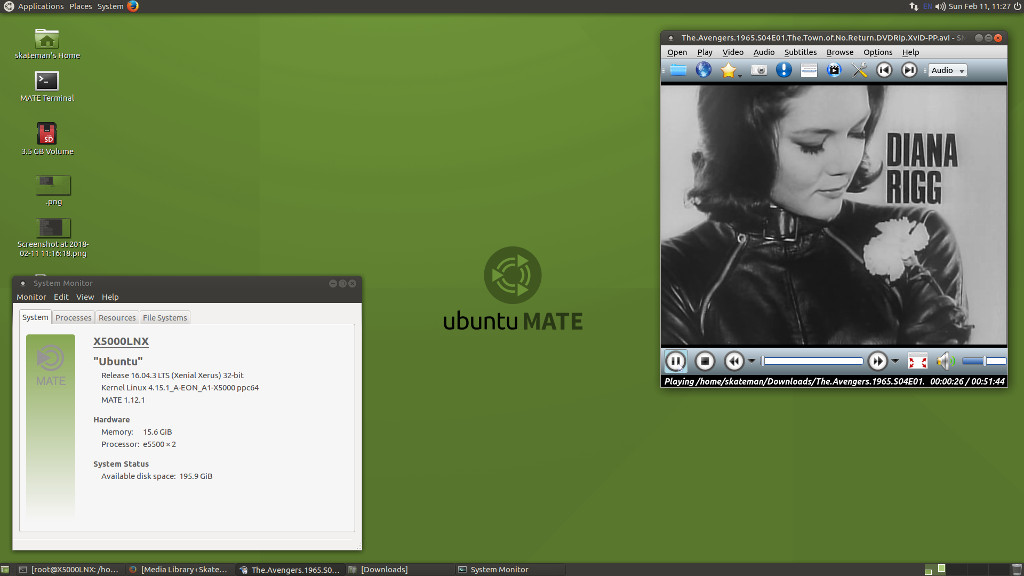Select the MATE Terminal desktop icon
Screen dimensions: 1024x576
(47, 86)
